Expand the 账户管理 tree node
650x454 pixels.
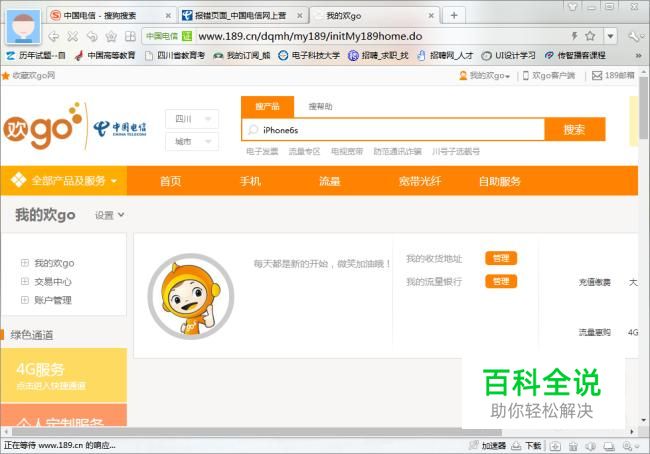(25, 300)
